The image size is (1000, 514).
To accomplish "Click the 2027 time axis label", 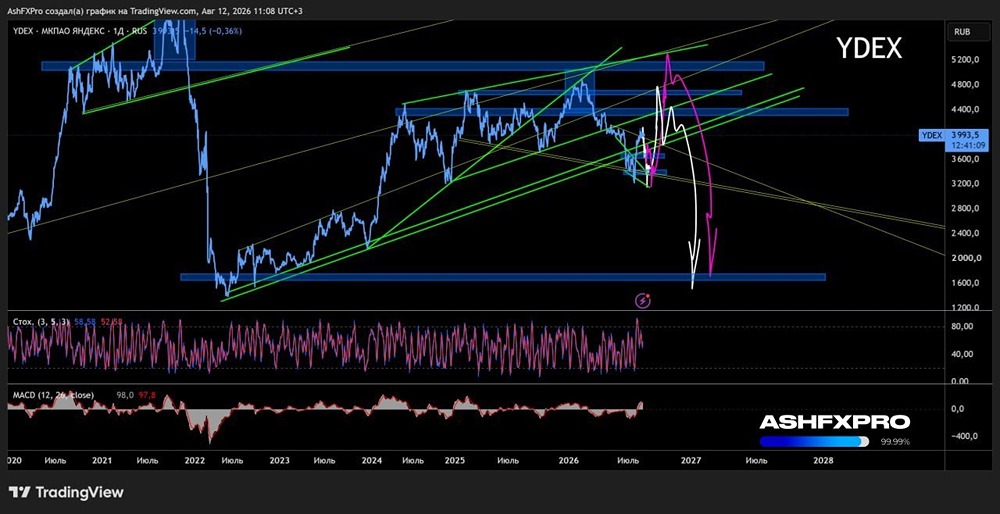I will 692,460.
